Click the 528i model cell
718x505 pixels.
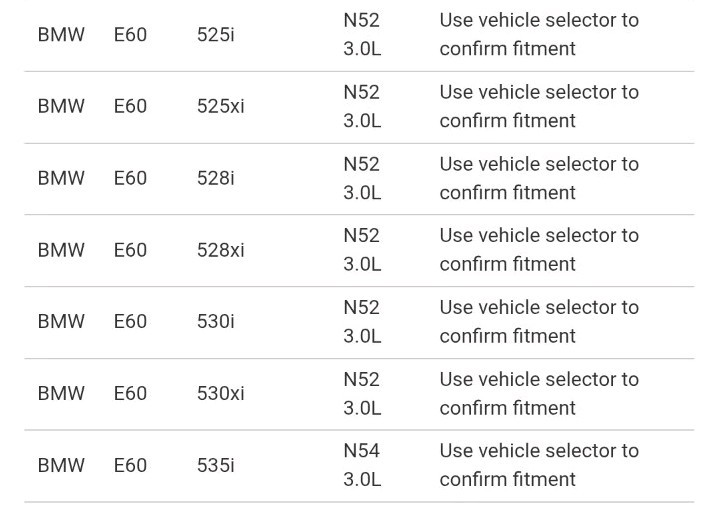(216, 178)
